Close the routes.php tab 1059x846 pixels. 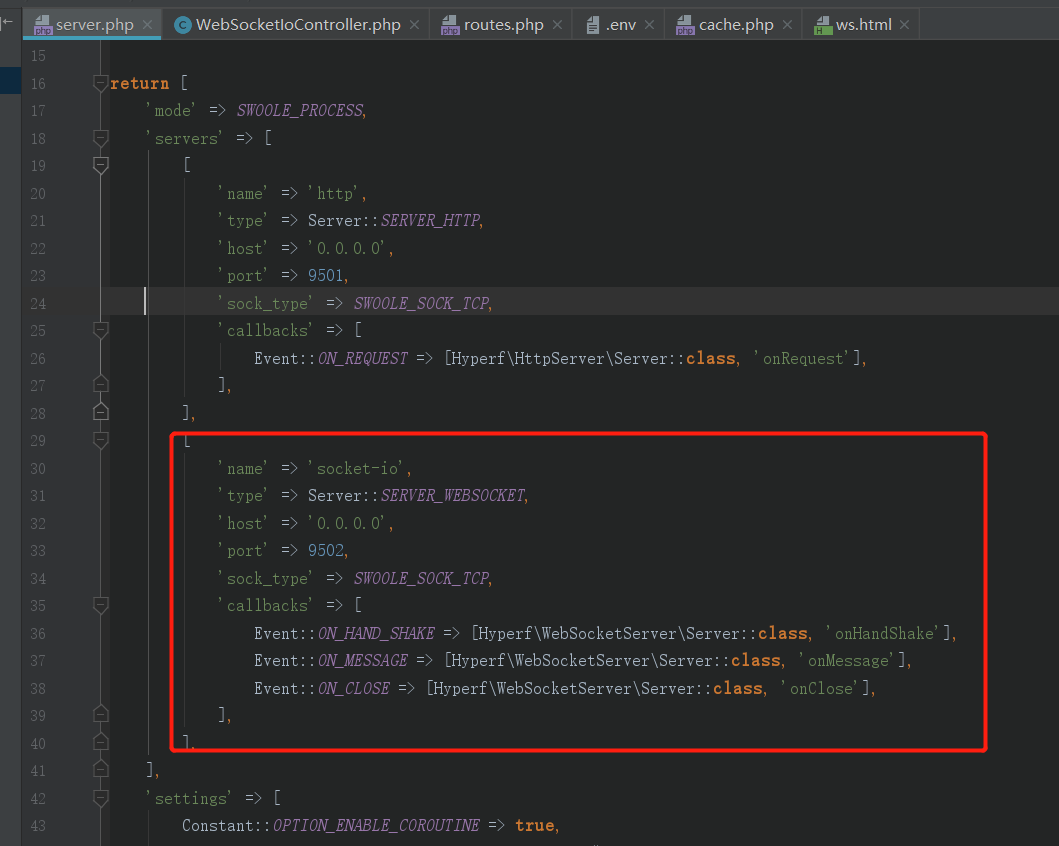(557, 25)
